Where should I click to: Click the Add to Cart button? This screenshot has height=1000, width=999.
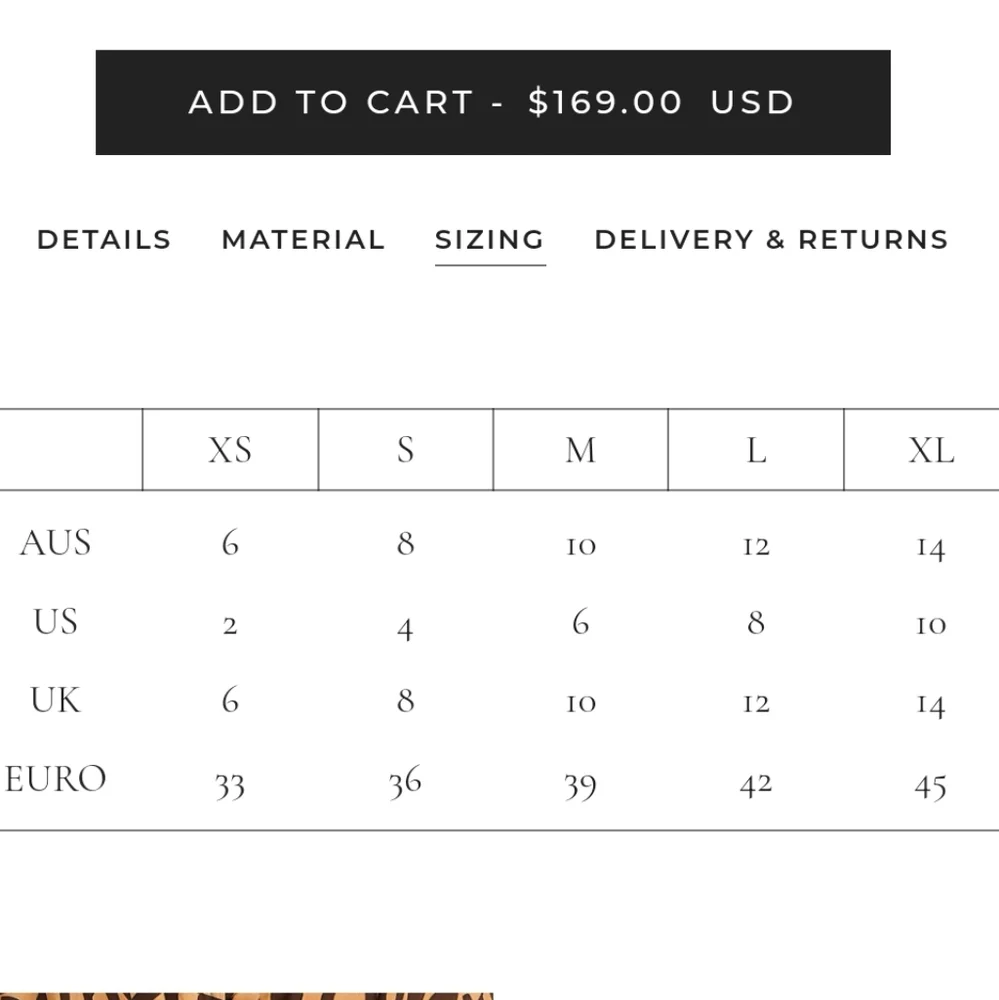pos(492,102)
